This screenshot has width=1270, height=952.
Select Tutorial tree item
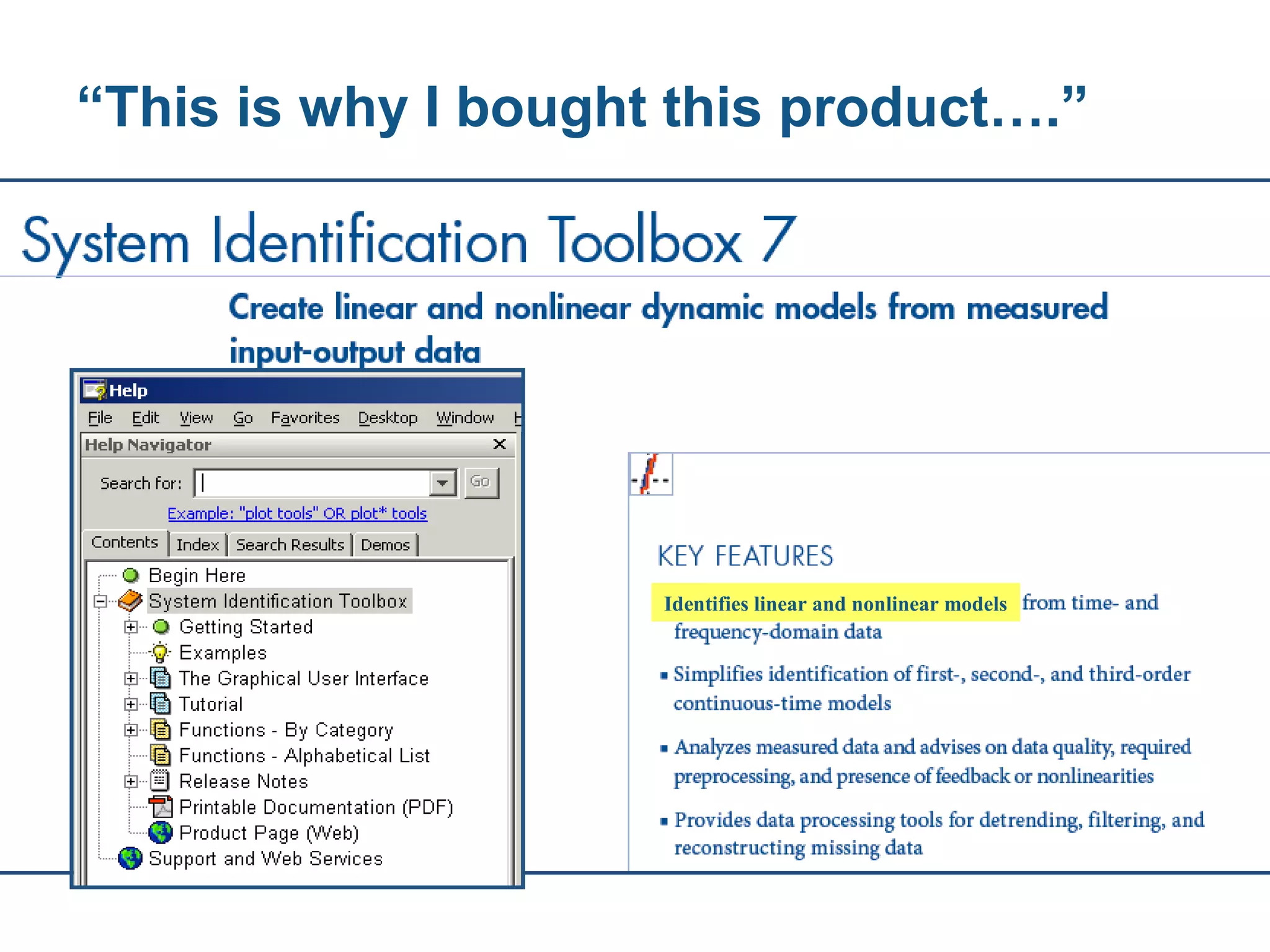click(x=211, y=704)
